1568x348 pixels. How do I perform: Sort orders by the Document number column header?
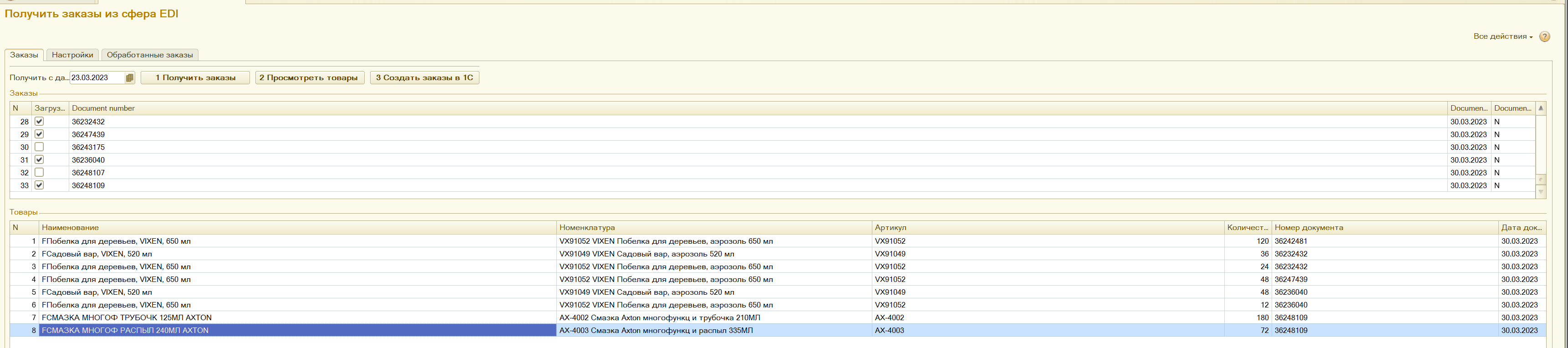pos(103,108)
